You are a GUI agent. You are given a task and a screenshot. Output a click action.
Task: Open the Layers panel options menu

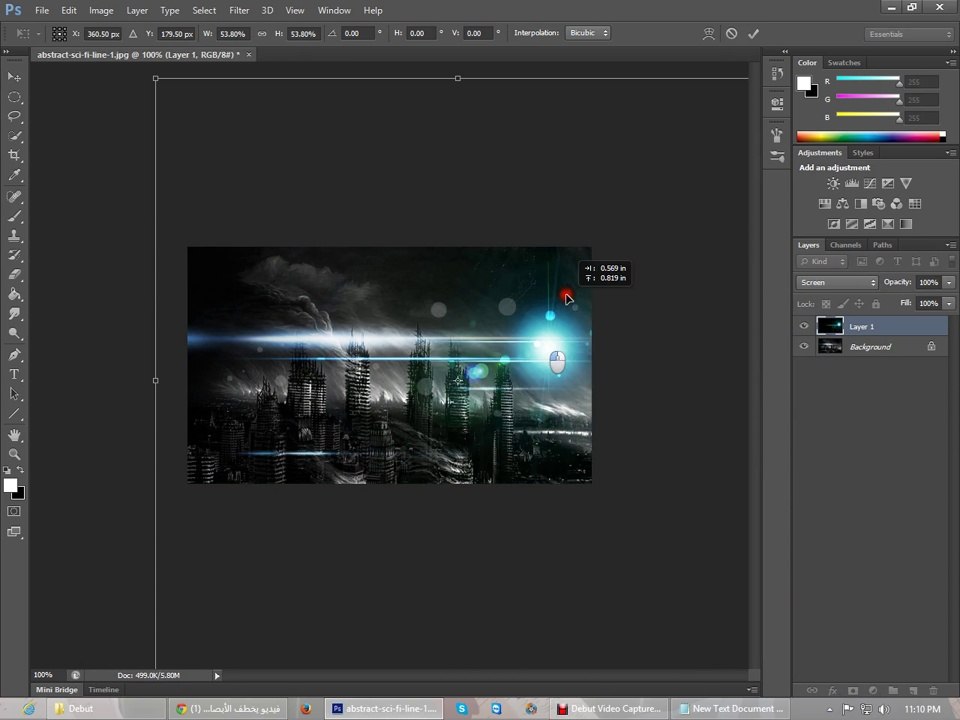[950, 245]
